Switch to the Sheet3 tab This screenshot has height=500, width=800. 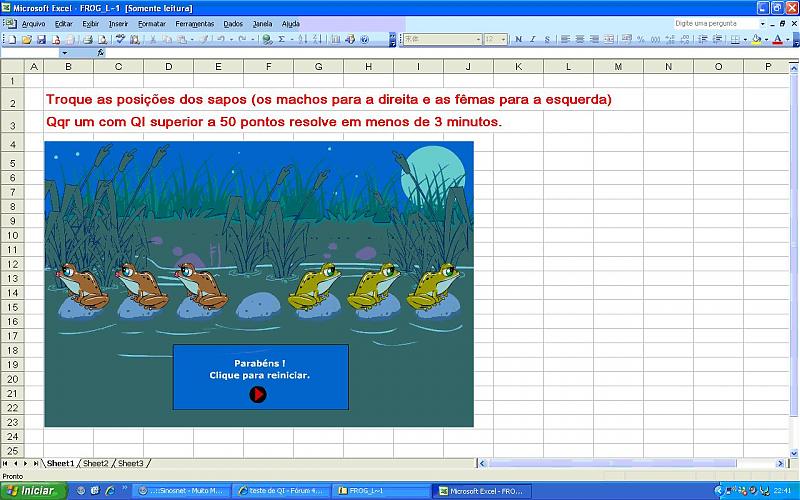coord(131,463)
